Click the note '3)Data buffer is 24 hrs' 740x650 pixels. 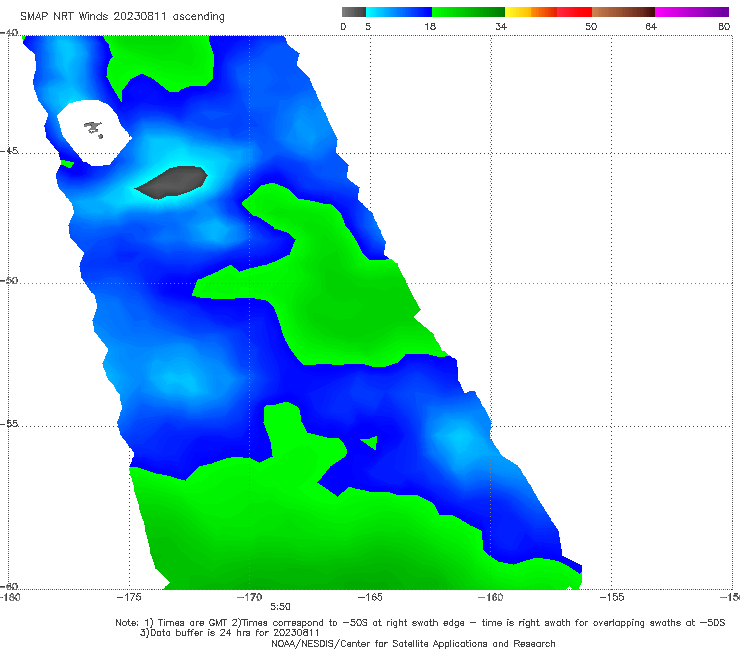[x=230, y=633]
